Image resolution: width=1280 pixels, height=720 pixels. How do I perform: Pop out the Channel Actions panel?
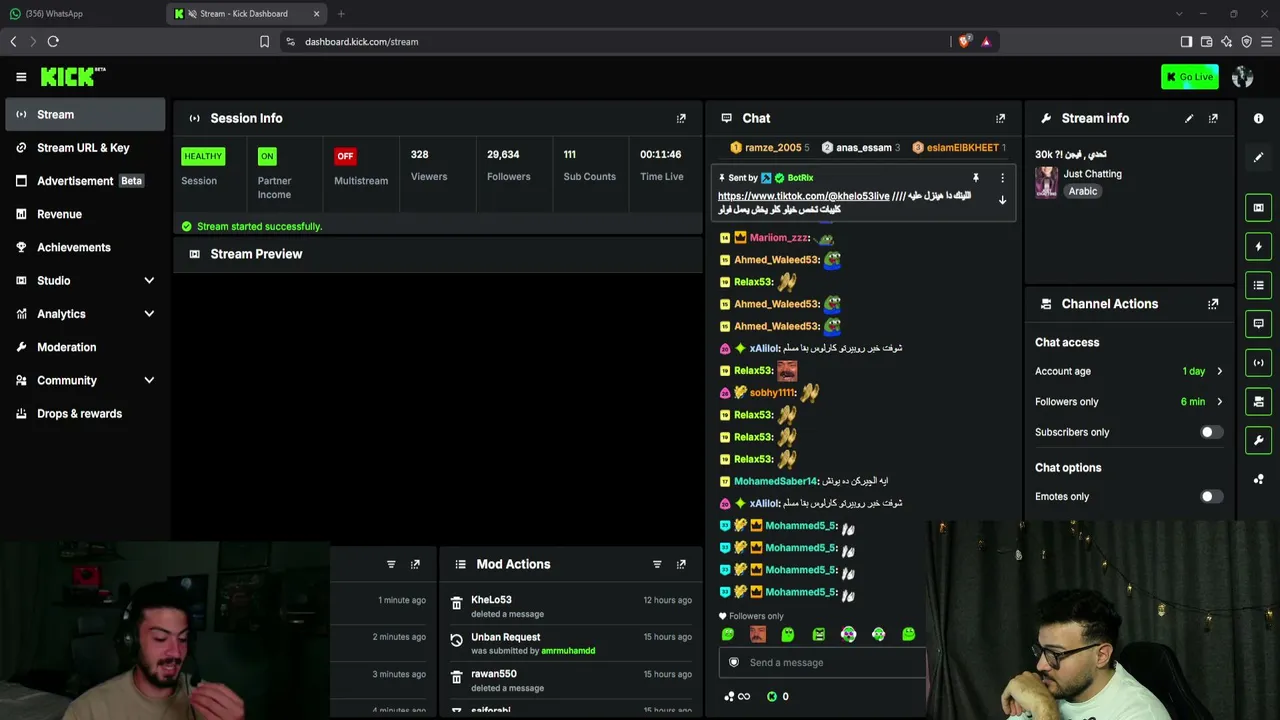pyautogui.click(x=1213, y=304)
